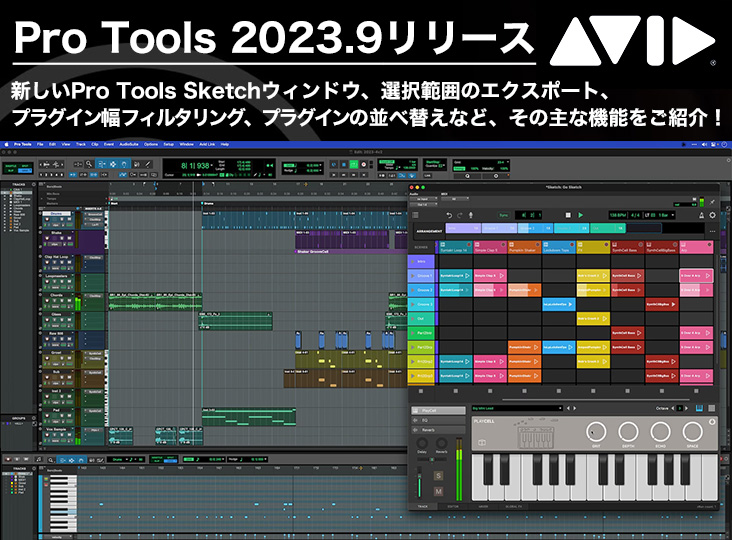This screenshot has height=540, width=732.
Task: Adjust the SPACE knob on PlayCell
Action: click(692, 432)
